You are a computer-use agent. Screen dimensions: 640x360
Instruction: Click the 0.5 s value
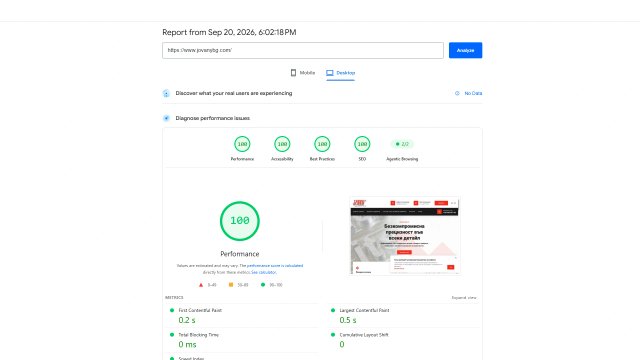point(348,320)
